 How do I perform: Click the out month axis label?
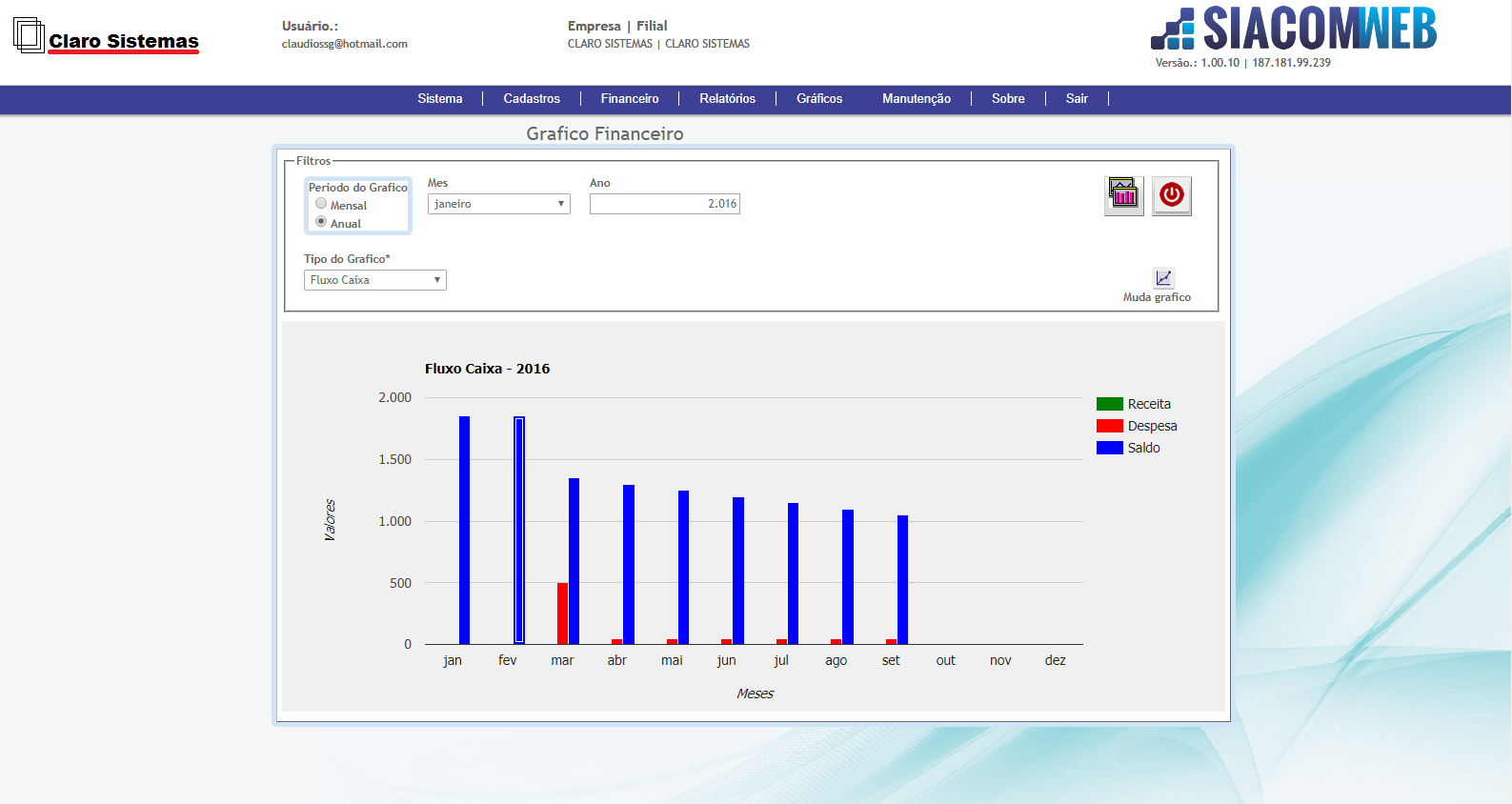946,660
